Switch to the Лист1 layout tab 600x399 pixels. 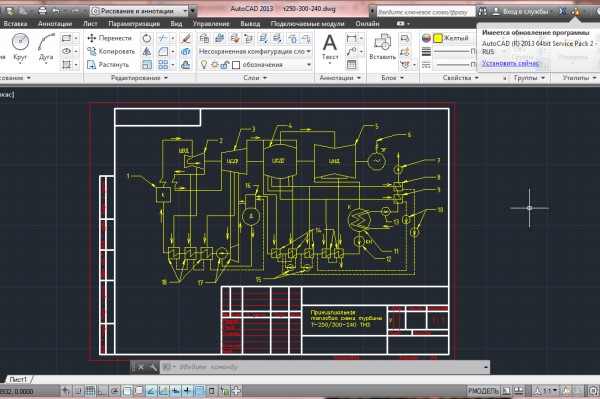[18, 379]
